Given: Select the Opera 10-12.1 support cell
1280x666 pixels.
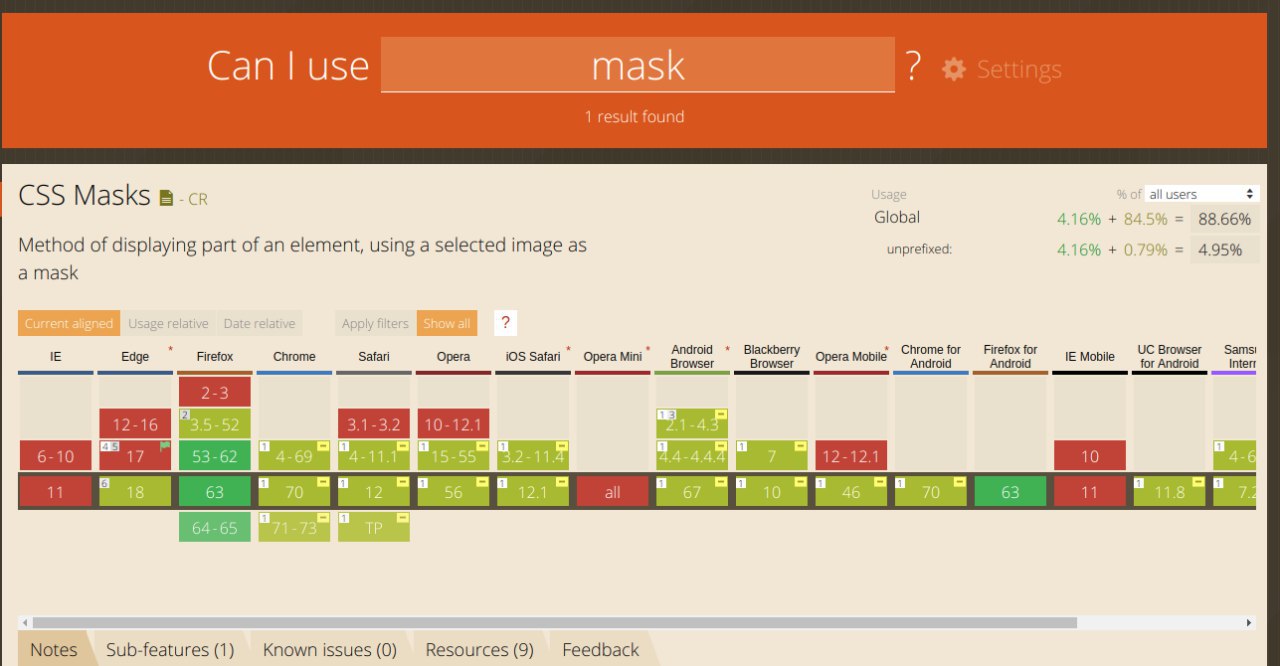Looking at the screenshot, I should 453,424.
